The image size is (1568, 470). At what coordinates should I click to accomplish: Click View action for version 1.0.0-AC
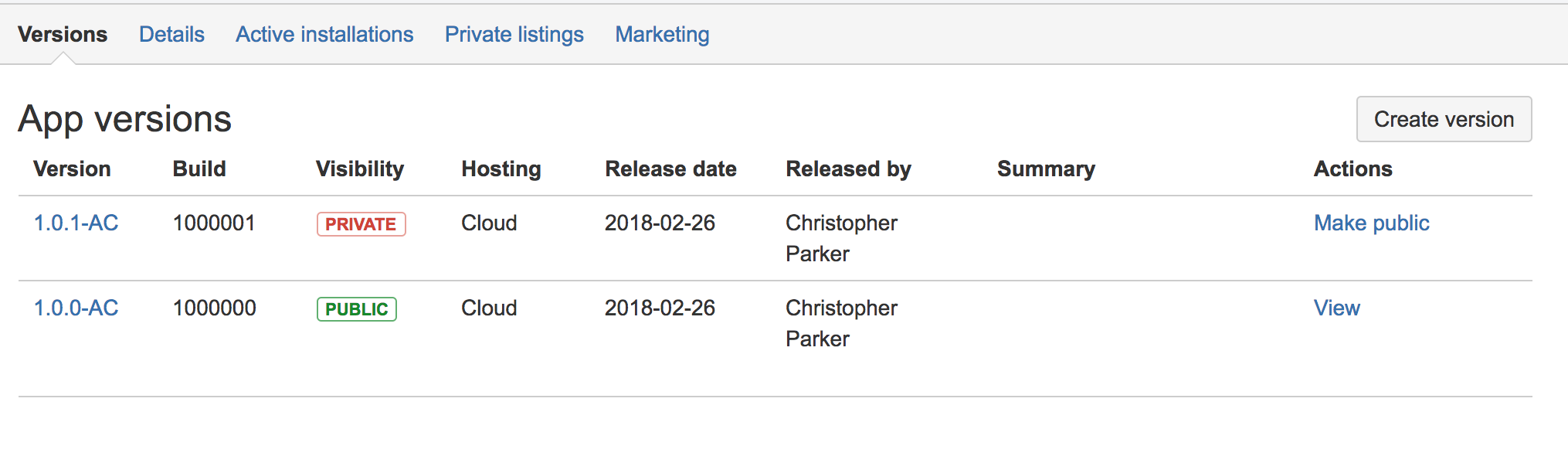(1336, 308)
